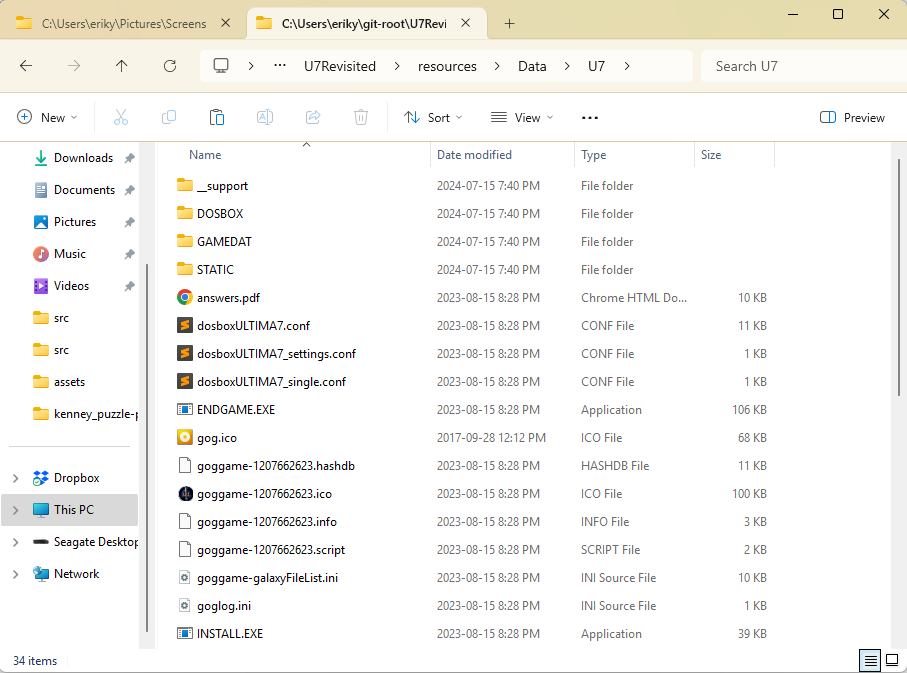
Task: Open Videos in the sidebar
Action: tap(72, 286)
